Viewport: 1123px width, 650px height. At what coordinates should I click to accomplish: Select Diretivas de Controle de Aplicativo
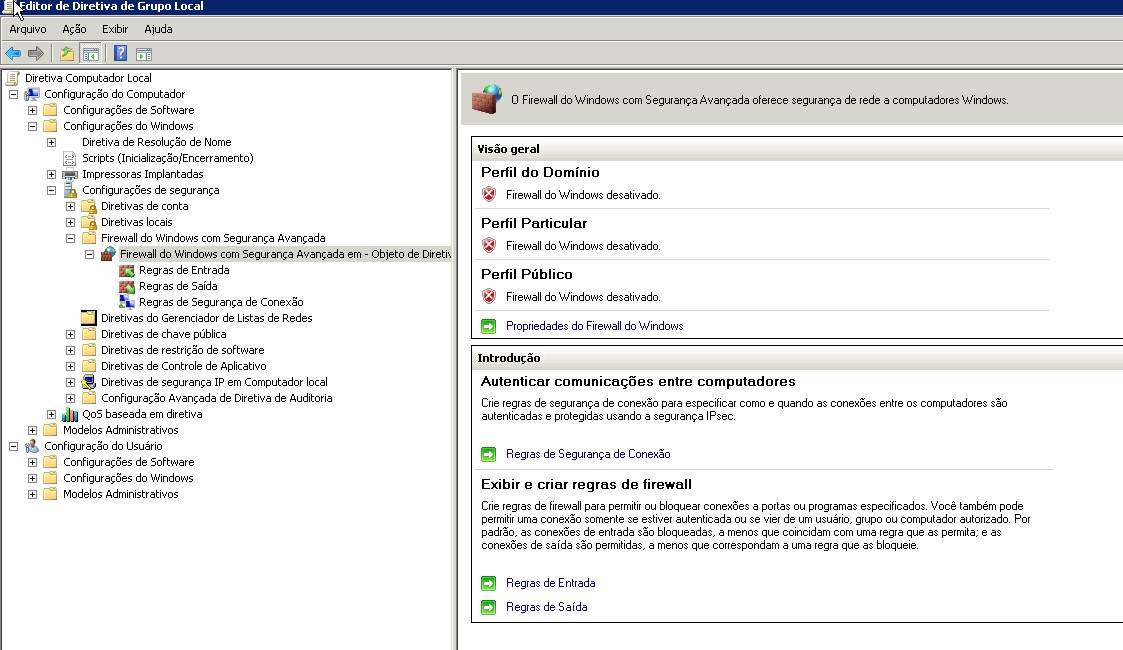(183, 366)
